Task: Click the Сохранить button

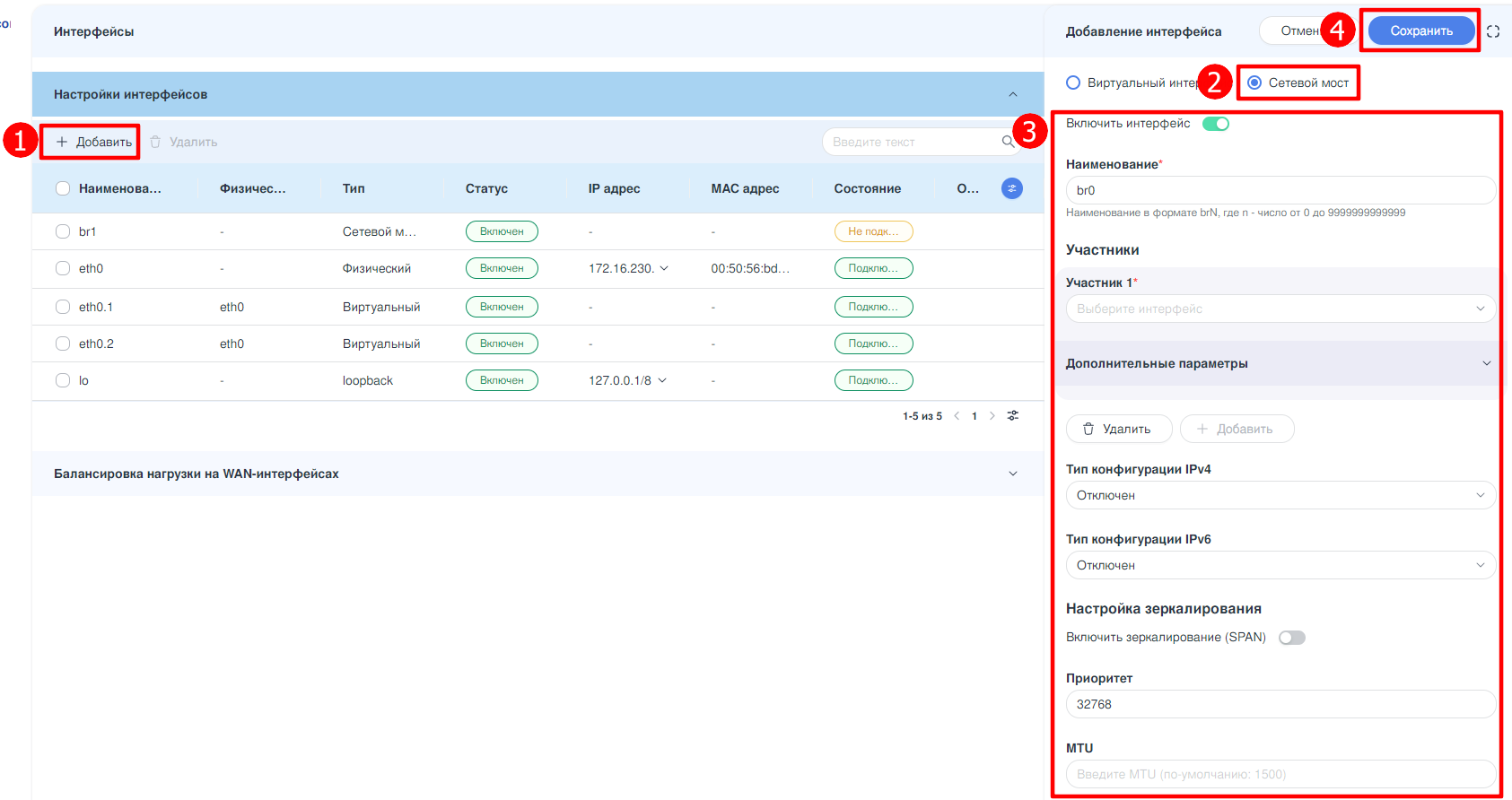Action: tap(1421, 30)
